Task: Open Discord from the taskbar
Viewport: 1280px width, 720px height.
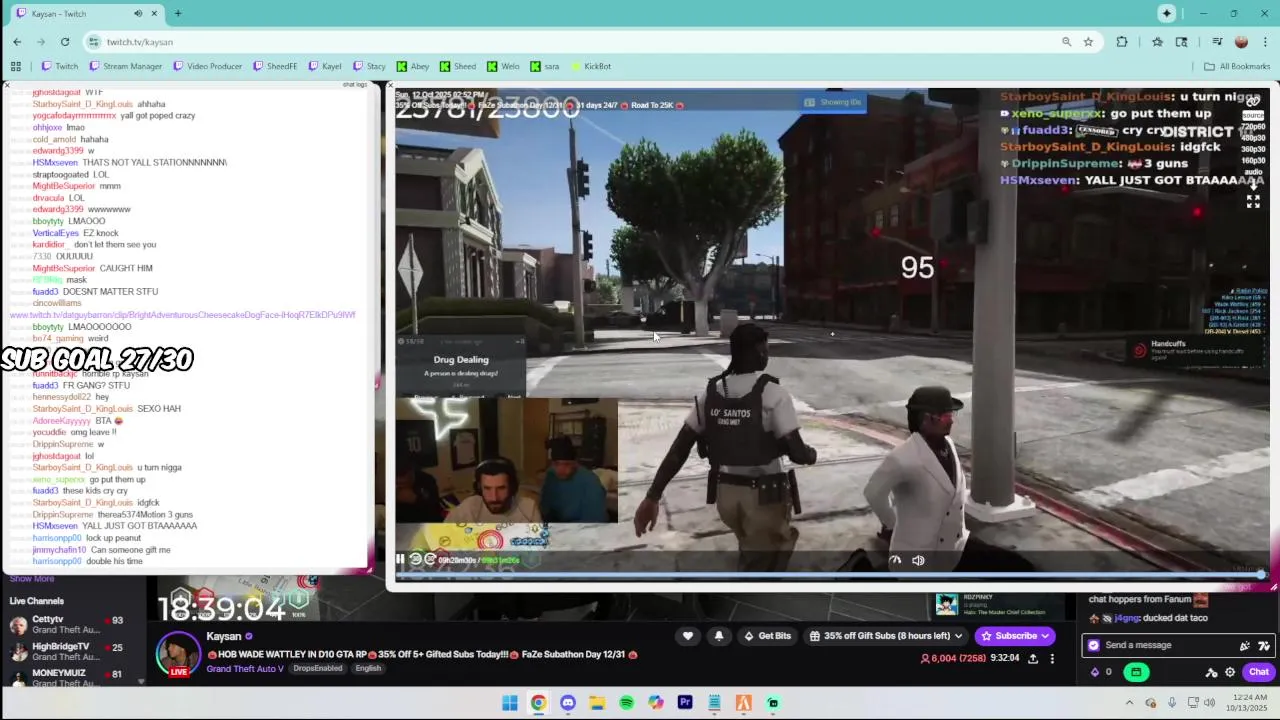Action: click(568, 703)
